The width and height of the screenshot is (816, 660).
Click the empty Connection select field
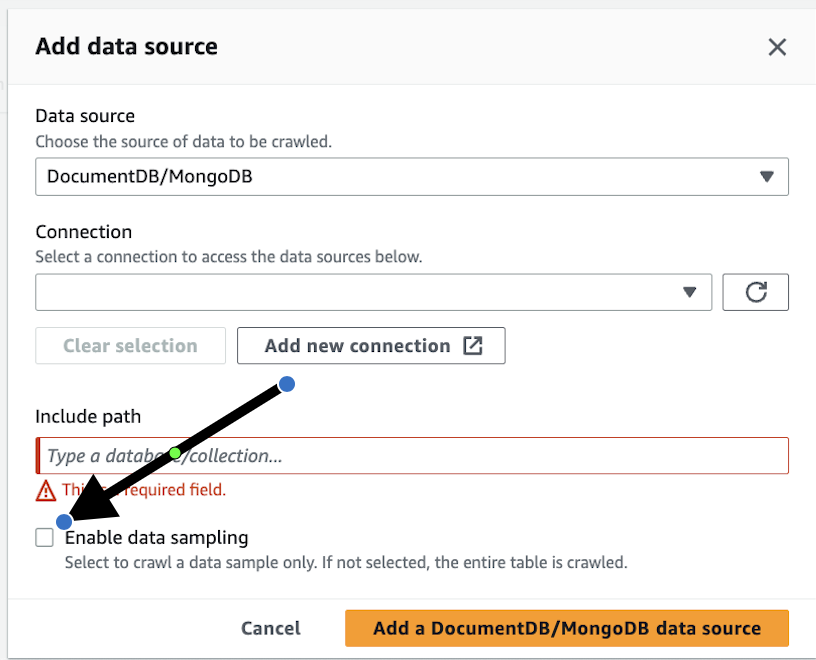(x=350, y=292)
